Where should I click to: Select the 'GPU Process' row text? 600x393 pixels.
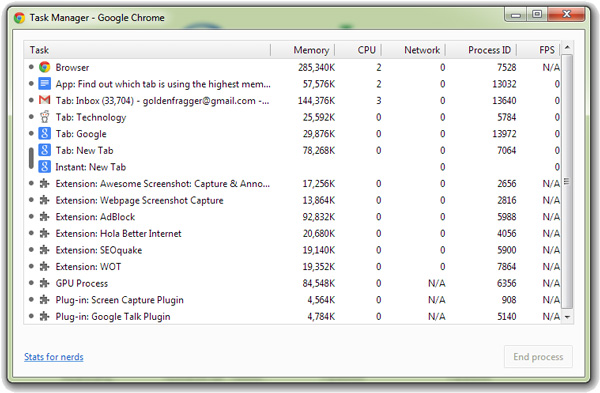(x=82, y=284)
